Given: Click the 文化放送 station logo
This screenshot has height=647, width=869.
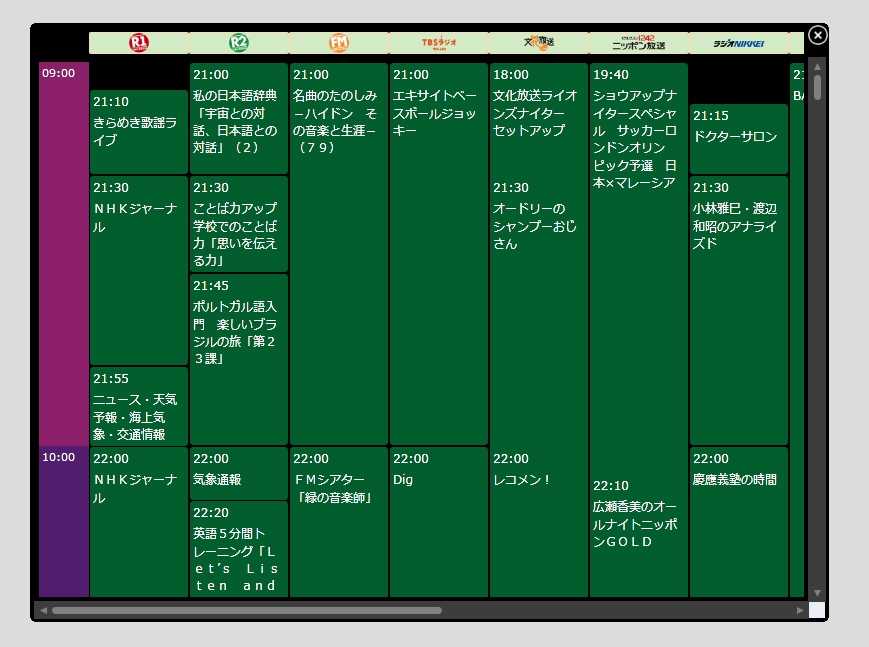Looking at the screenshot, I should tap(538, 42).
